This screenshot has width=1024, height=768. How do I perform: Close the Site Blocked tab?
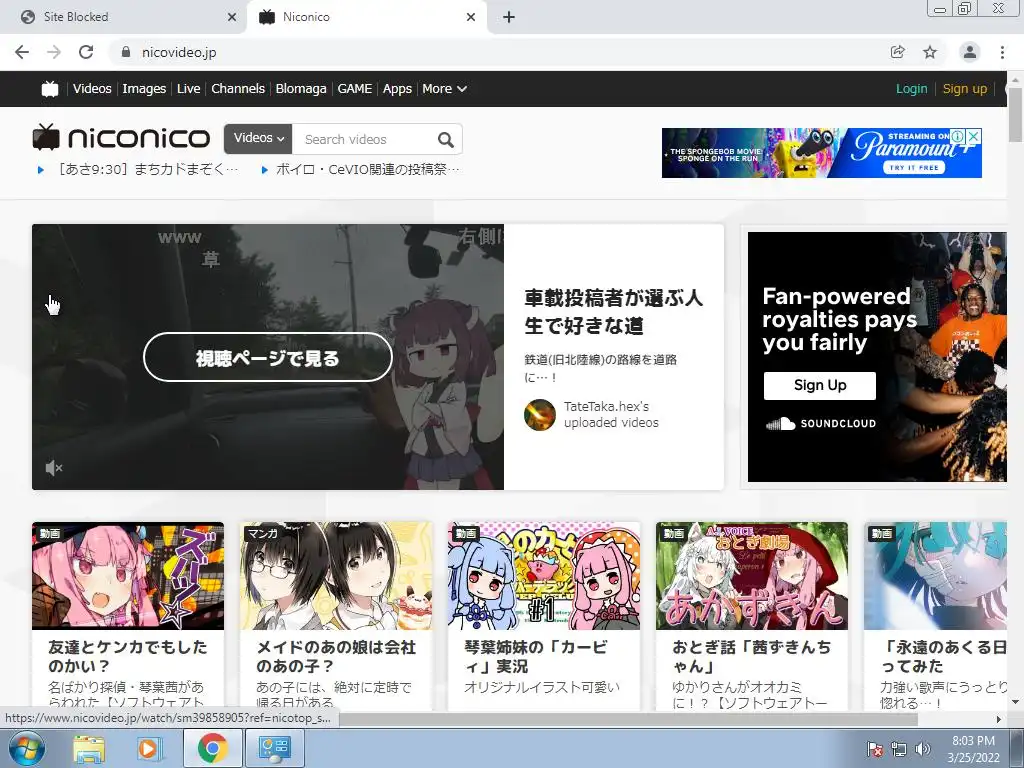click(x=232, y=17)
